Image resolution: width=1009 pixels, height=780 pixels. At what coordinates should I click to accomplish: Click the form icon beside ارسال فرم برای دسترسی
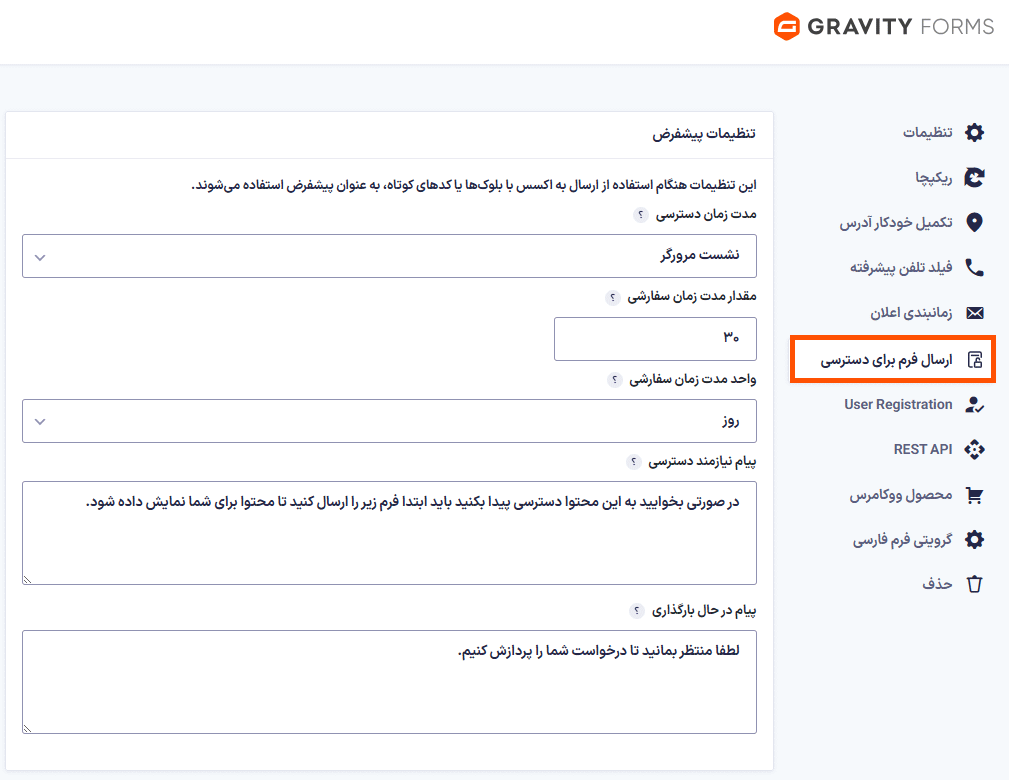point(972,358)
